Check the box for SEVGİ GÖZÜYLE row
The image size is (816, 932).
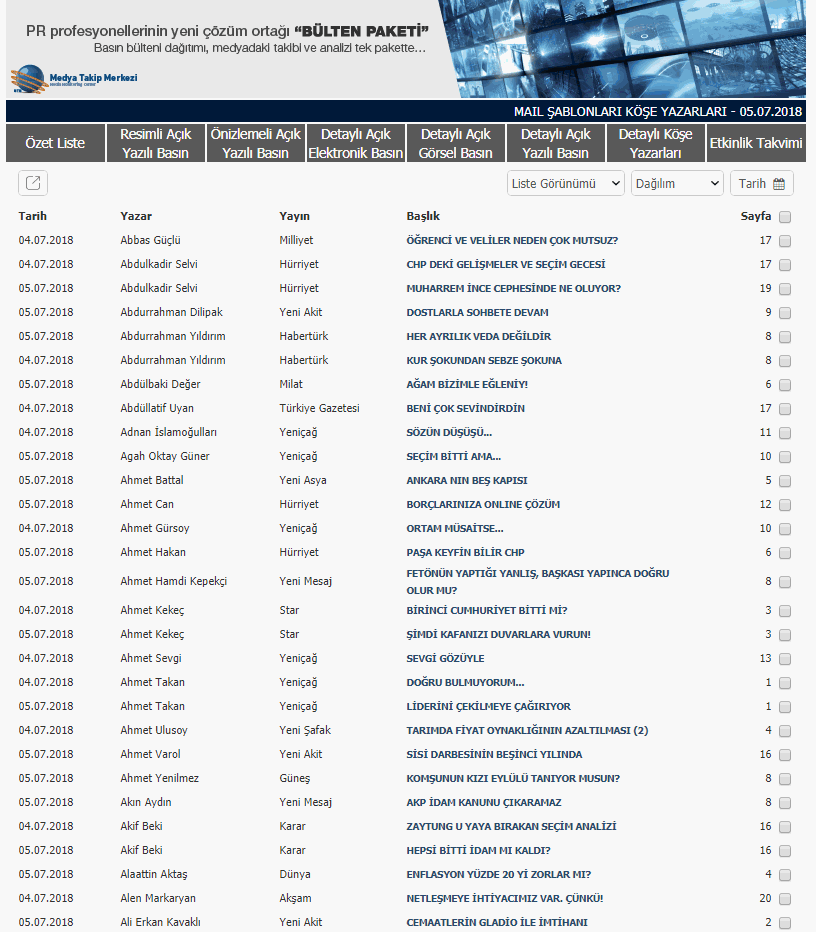click(x=785, y=659)
